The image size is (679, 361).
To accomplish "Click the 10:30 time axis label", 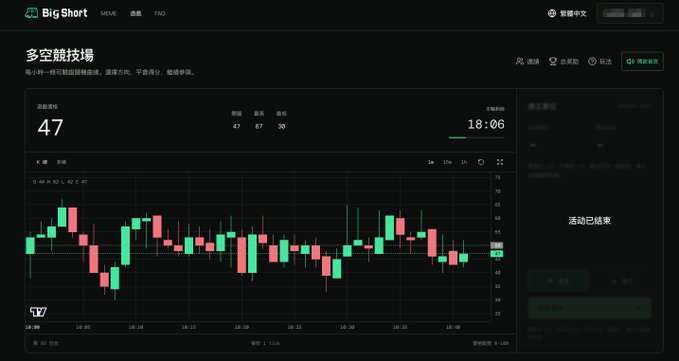I will 347,327.
